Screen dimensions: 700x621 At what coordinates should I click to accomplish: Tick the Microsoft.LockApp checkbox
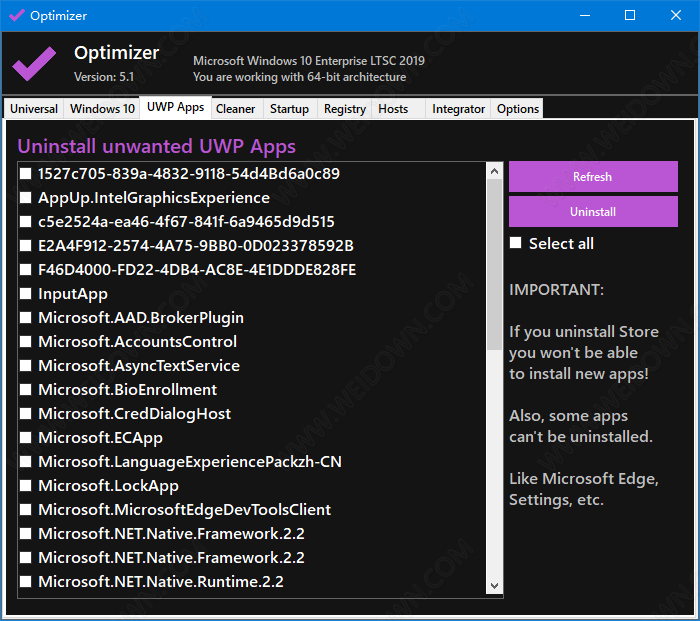pos(25,486)
